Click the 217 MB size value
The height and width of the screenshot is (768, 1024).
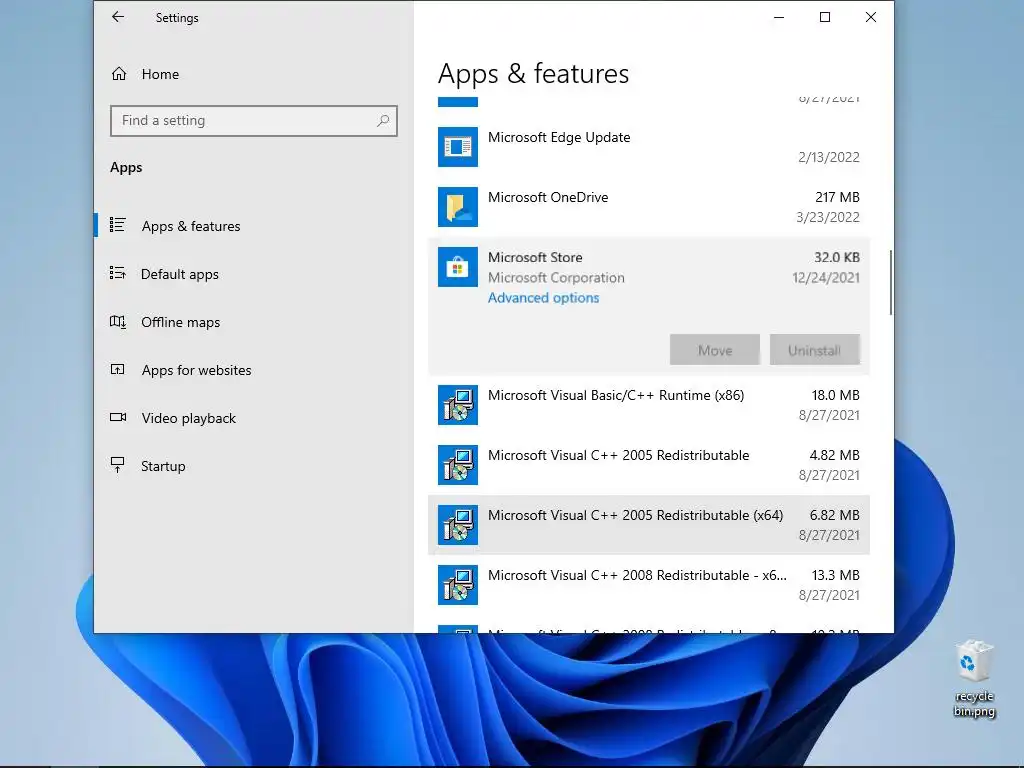click(837, 197)
